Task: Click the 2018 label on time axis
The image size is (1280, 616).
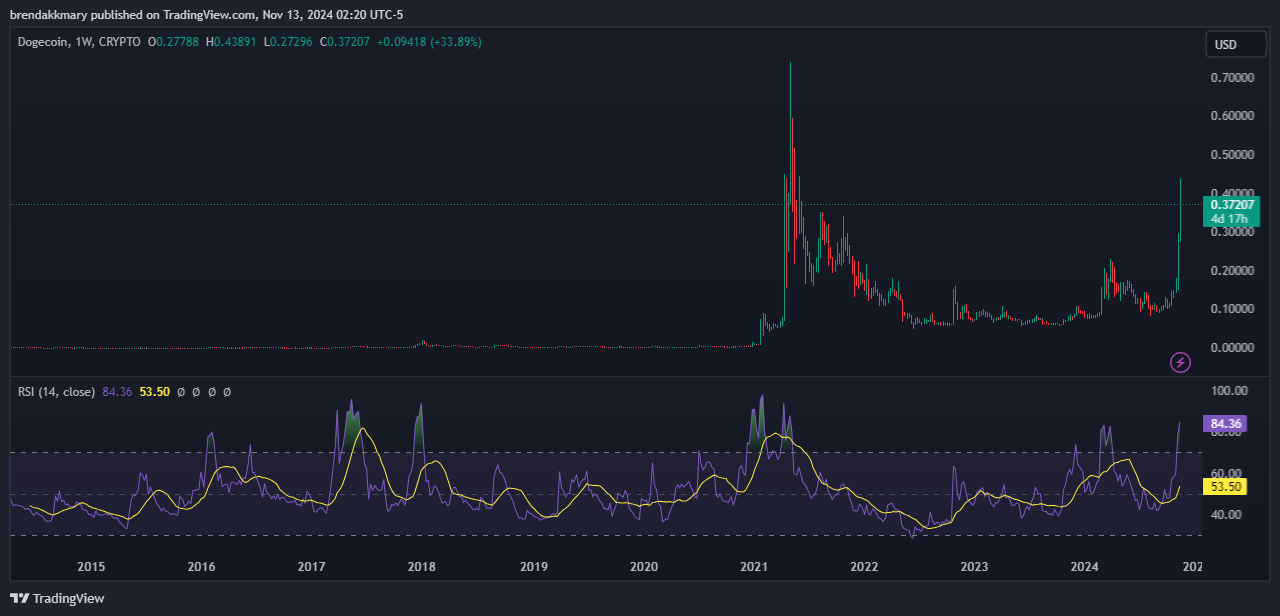Action: click(x=422, y=567)
